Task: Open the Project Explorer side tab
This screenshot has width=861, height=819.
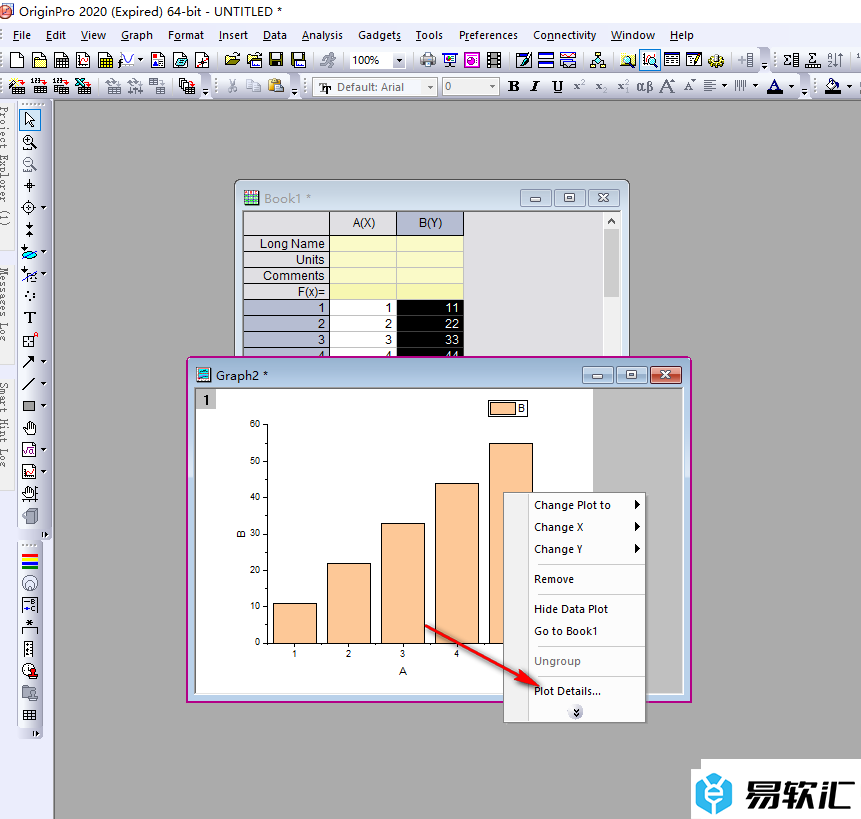Action: pyautogui.click(x=5, y=166)
